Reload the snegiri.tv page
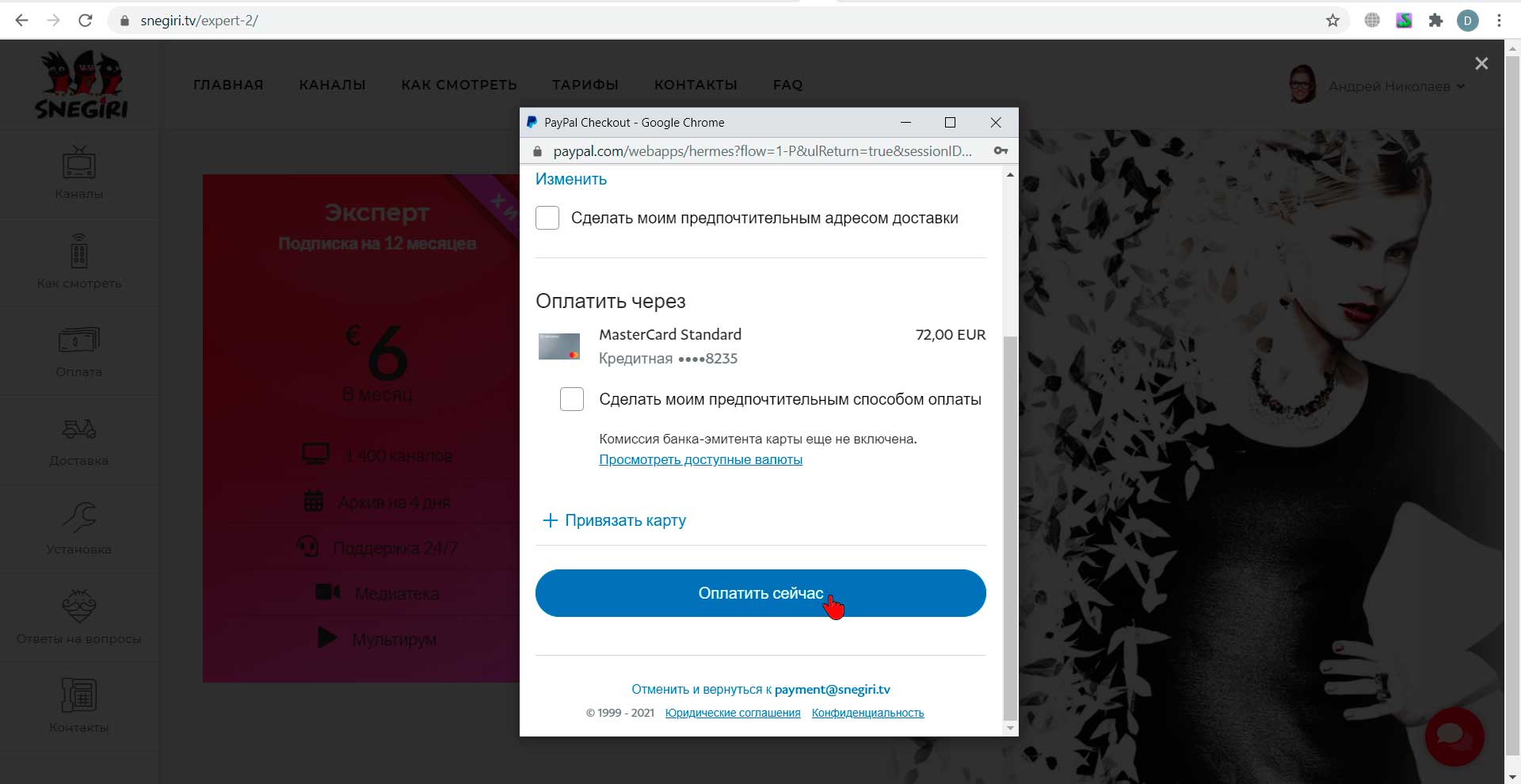Image resolution: width=1521 pixels, height=784 pixels. [86, 21]
